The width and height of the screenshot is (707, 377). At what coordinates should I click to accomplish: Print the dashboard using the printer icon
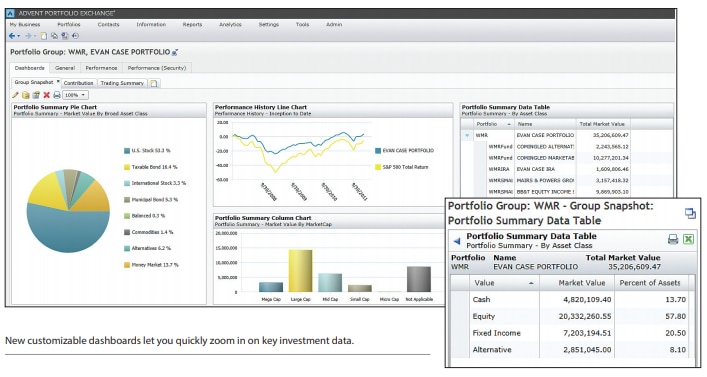(x=57, y=95)
